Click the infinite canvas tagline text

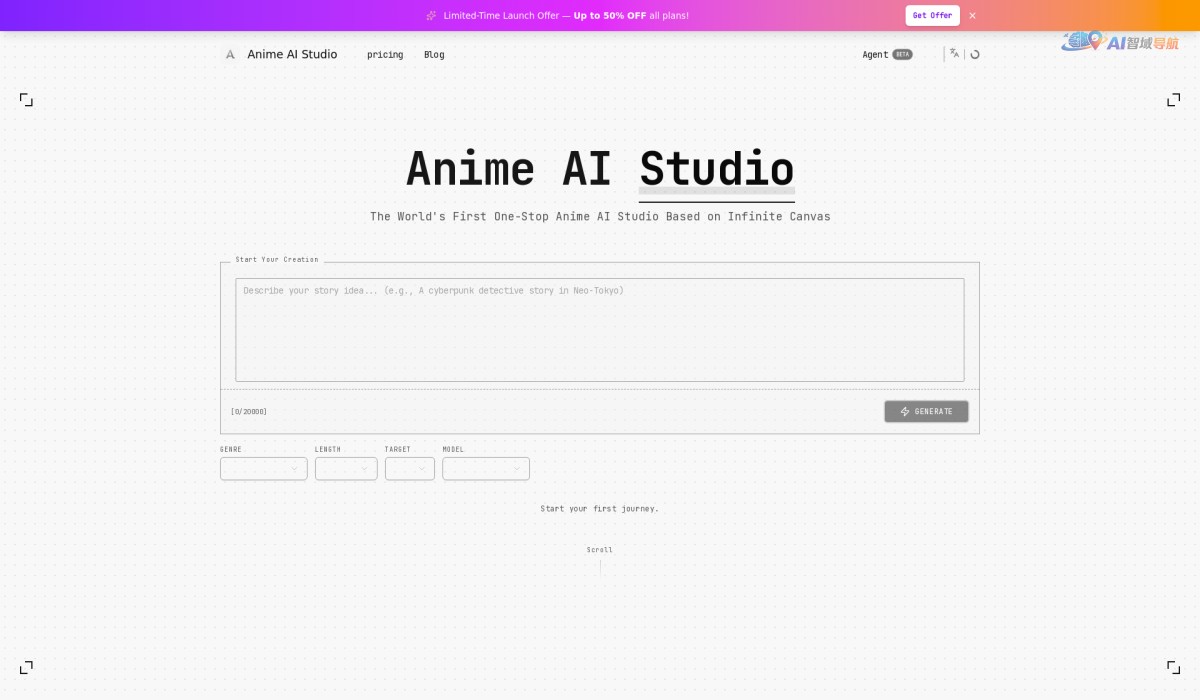[600, 216]
